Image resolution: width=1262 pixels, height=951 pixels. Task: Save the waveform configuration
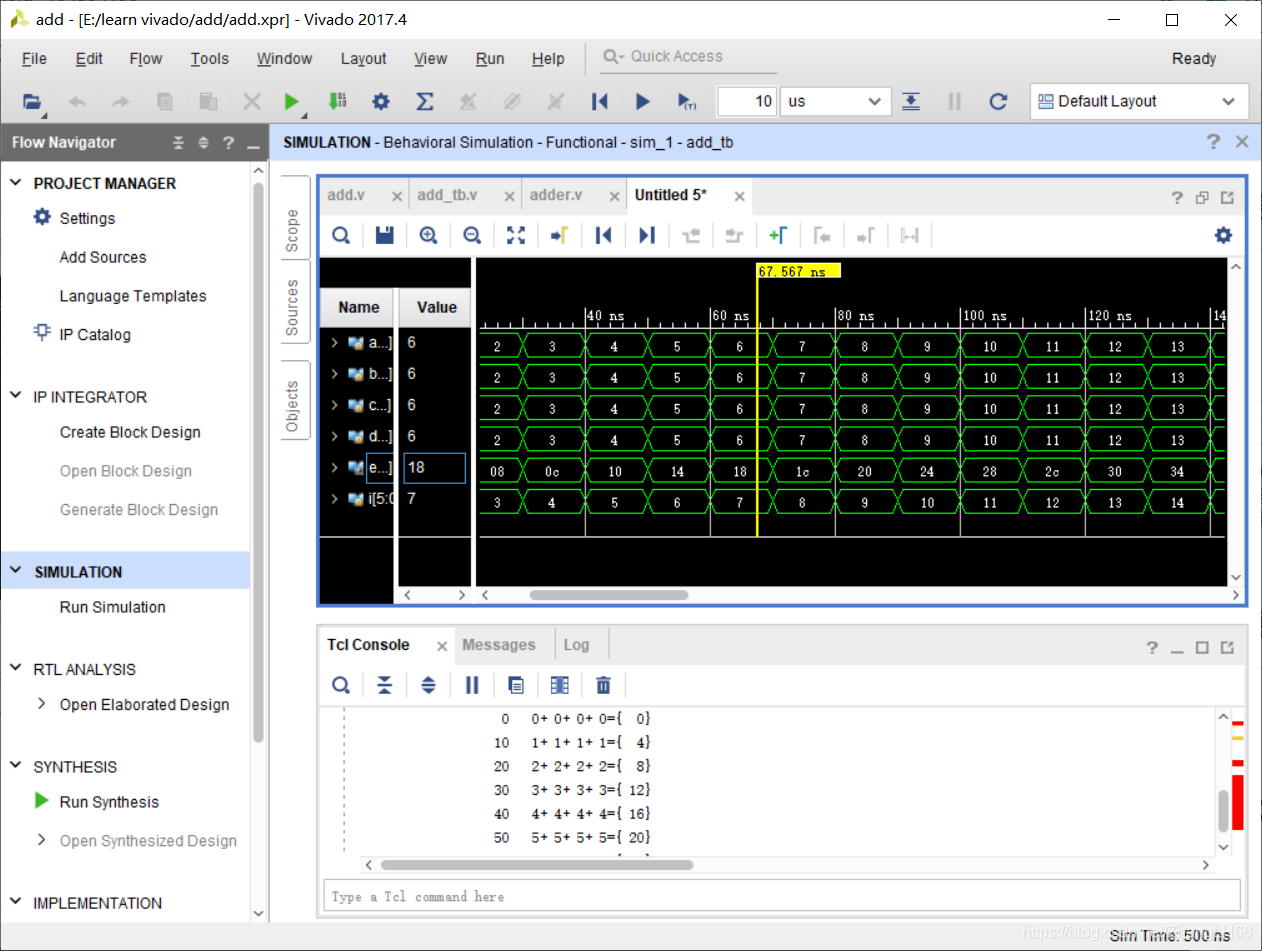click(384, 235)
